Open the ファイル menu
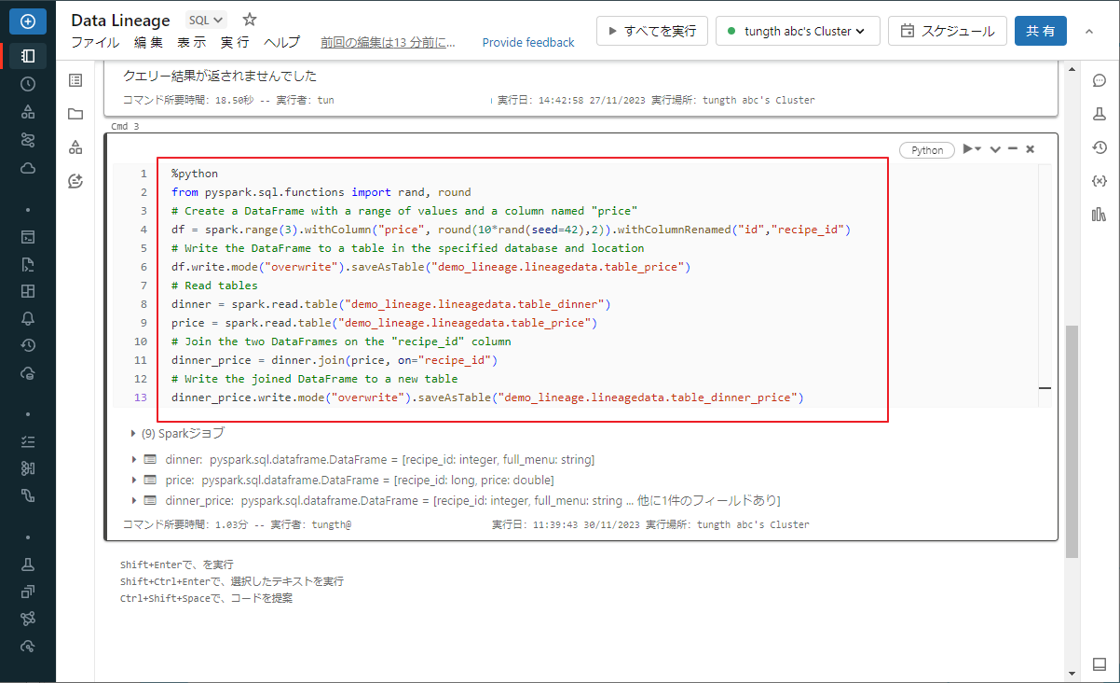 [x=95, y=43]
